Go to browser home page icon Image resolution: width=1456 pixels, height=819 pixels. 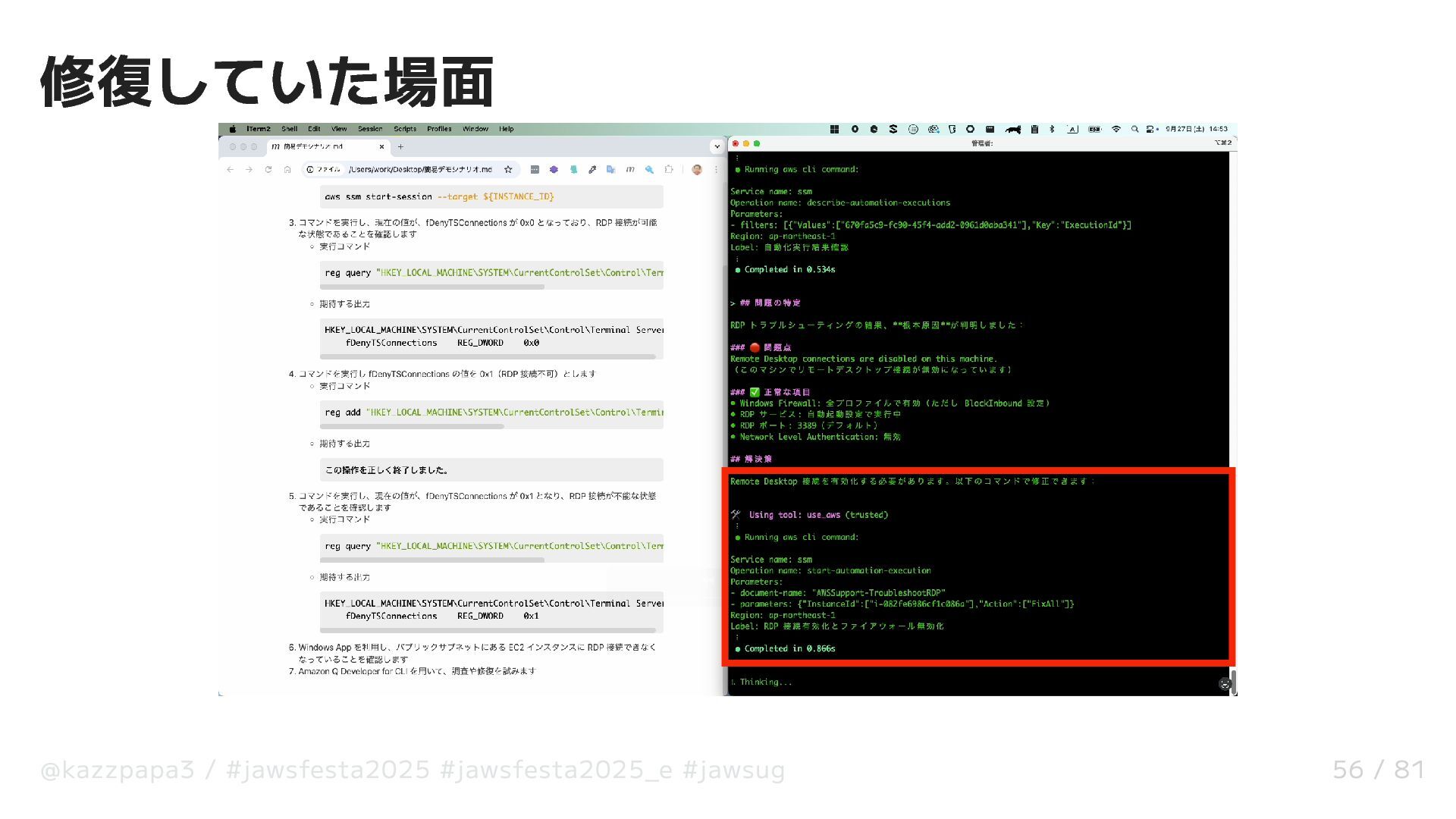click(287, 170)
